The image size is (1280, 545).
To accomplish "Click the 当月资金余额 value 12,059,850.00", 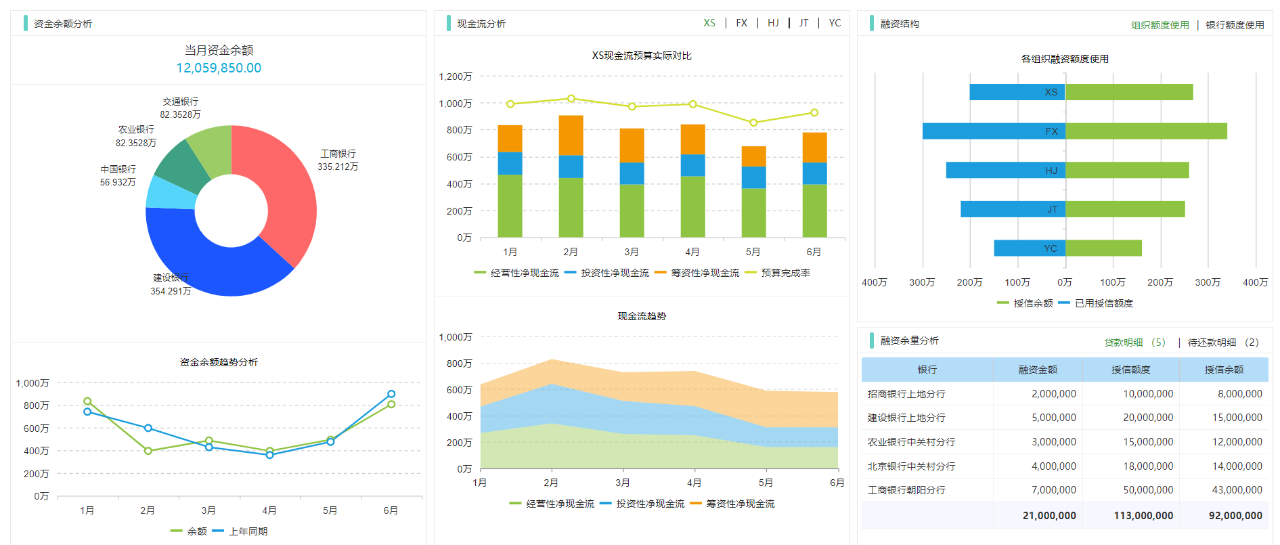I will click(x=218, y=68).
